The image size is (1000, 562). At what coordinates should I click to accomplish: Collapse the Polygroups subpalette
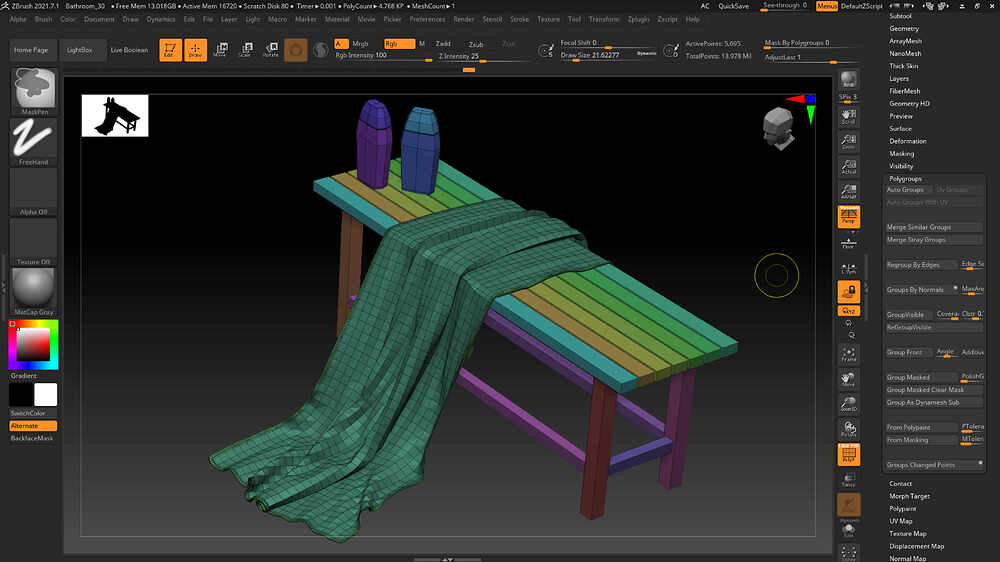(905, 179)
